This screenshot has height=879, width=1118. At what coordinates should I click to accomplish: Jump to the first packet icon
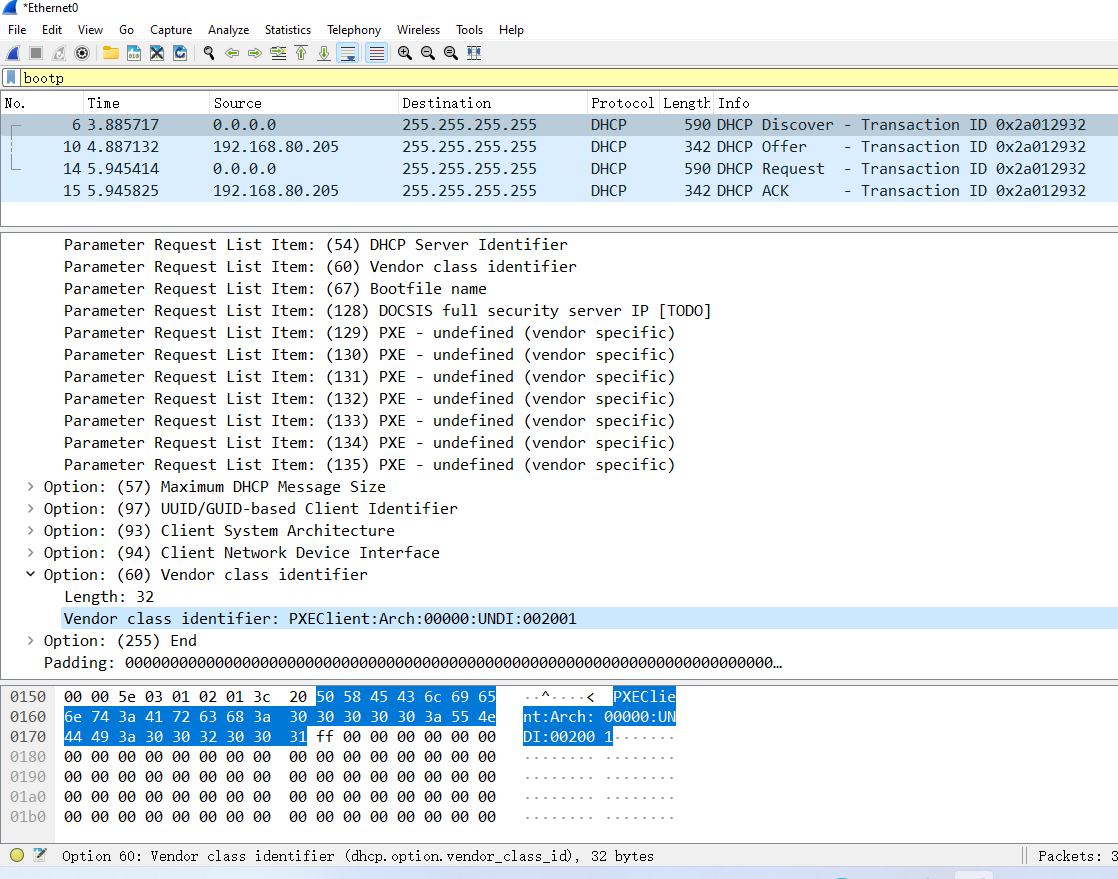coord(301,53)
